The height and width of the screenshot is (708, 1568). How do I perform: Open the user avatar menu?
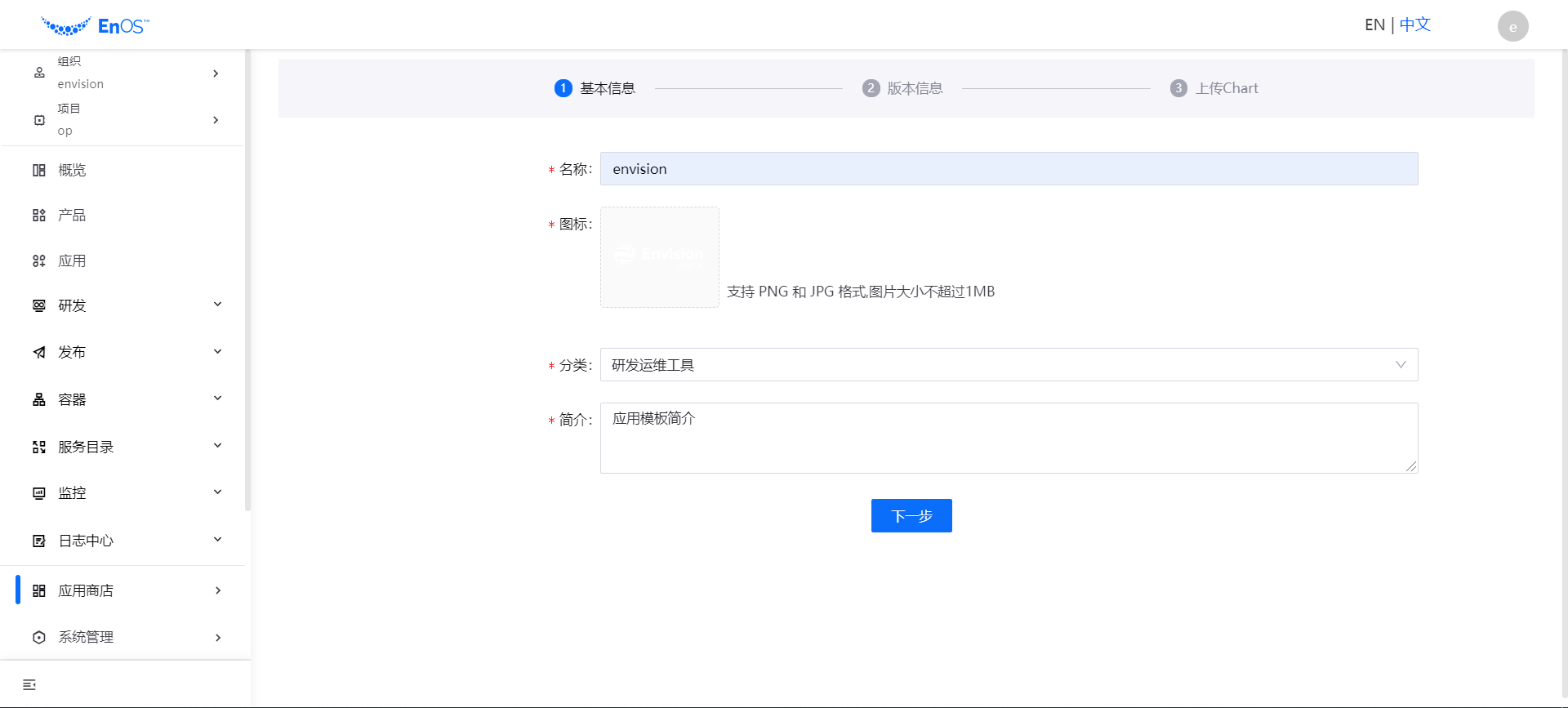click(x=1512, y=26)
